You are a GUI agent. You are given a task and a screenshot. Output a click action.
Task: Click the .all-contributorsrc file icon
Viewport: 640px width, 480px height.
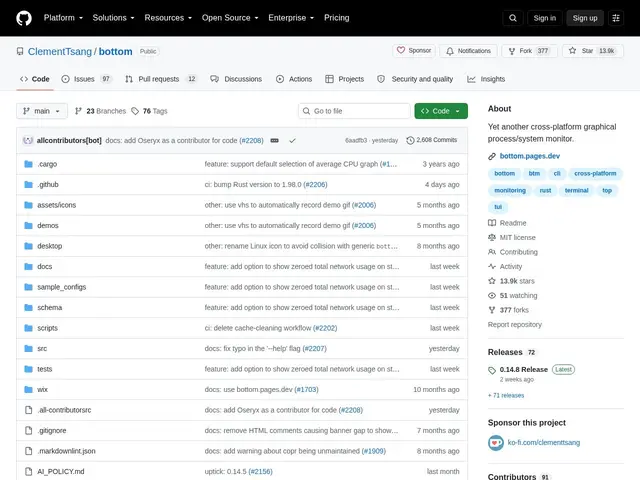pos(28,410)
